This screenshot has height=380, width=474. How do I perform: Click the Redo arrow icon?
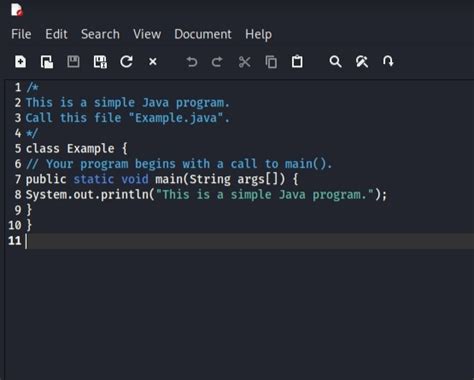pyautogui.click(x=217, y=62)
